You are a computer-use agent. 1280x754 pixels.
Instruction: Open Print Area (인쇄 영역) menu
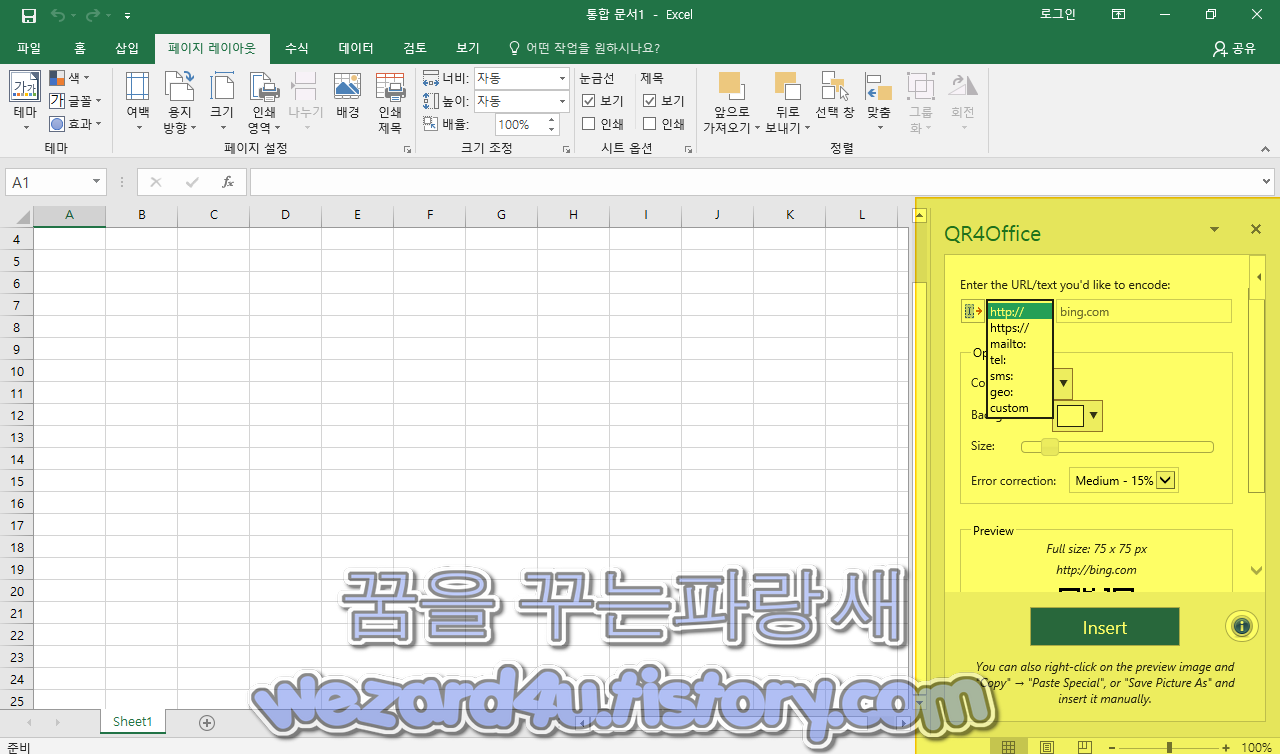263,102
